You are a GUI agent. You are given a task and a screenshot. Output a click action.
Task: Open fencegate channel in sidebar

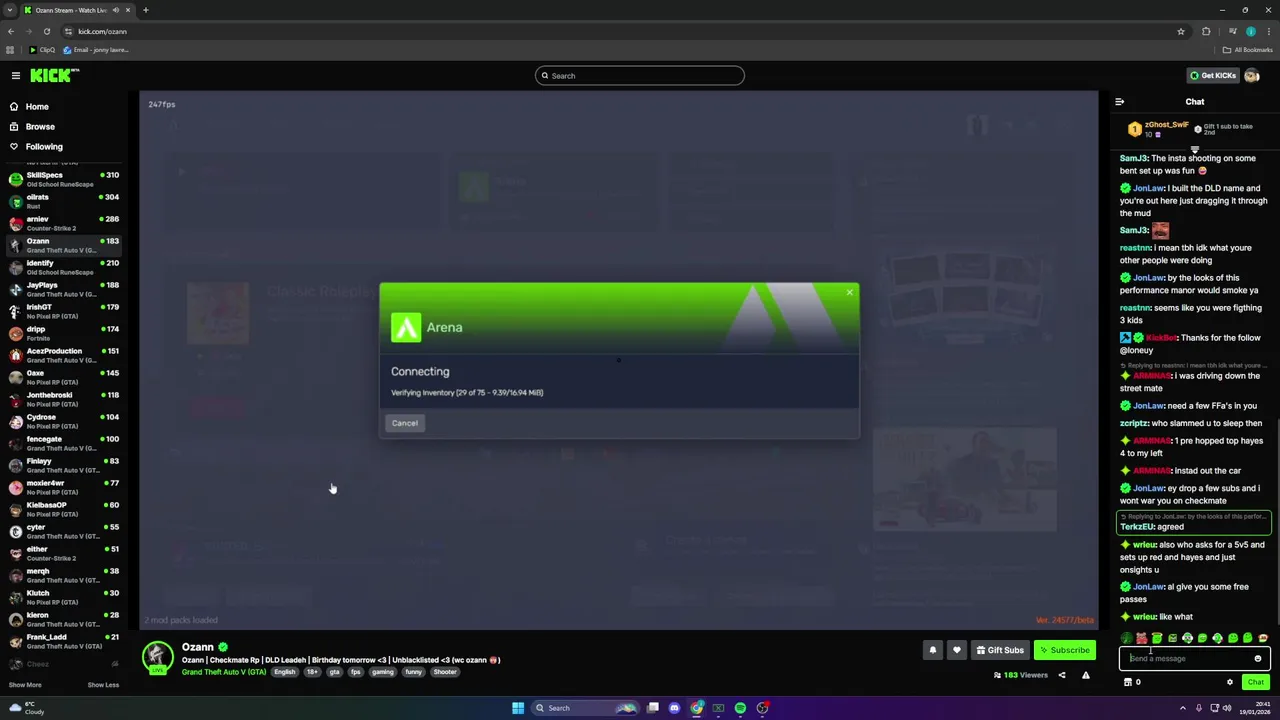click(x=62, y=443)
